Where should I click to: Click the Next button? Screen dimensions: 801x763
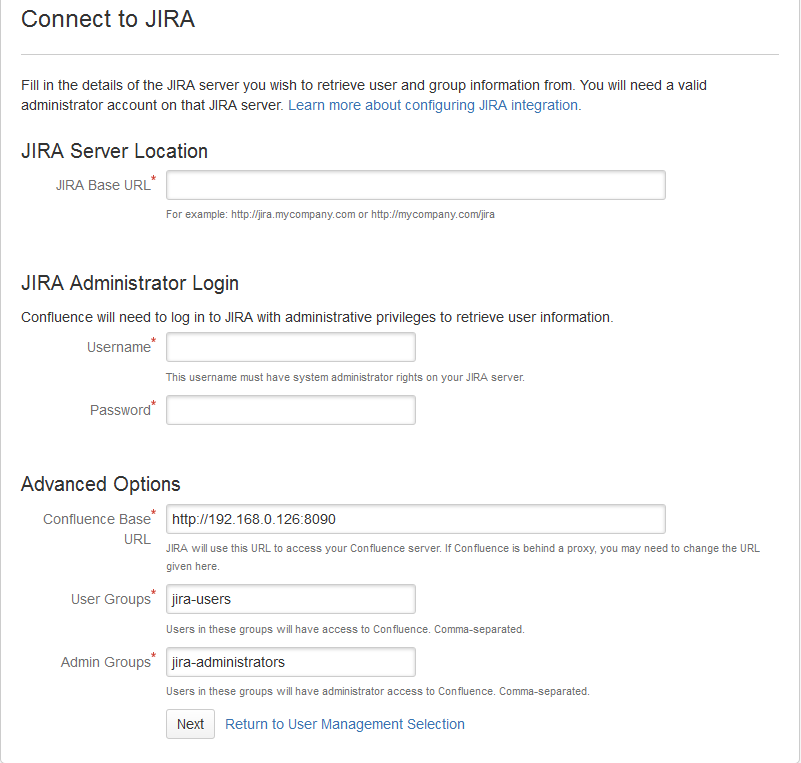(x=190, y=724)
